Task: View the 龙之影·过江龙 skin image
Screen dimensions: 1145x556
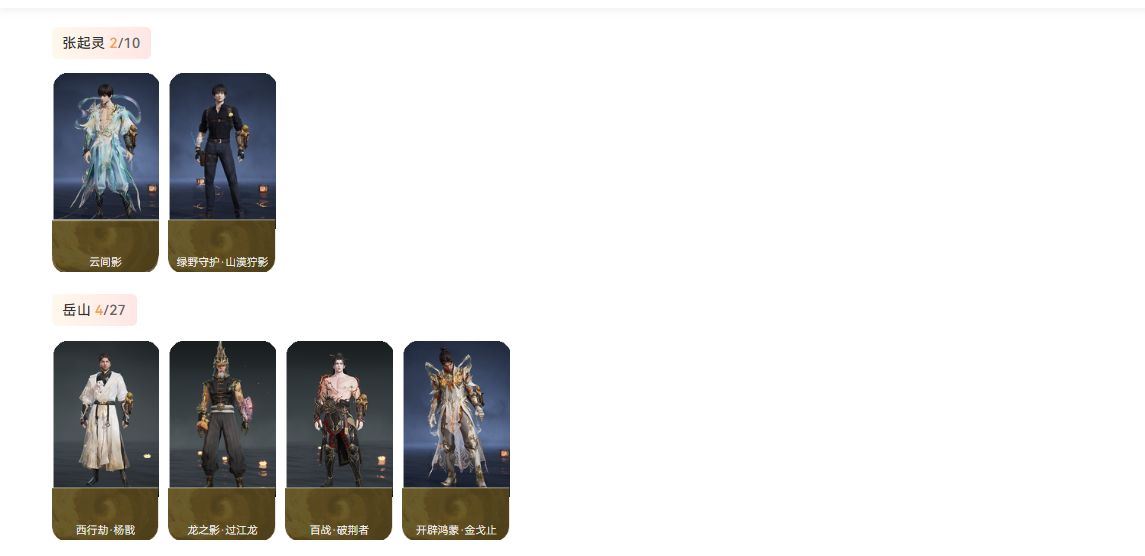Action: coord(223,414)
